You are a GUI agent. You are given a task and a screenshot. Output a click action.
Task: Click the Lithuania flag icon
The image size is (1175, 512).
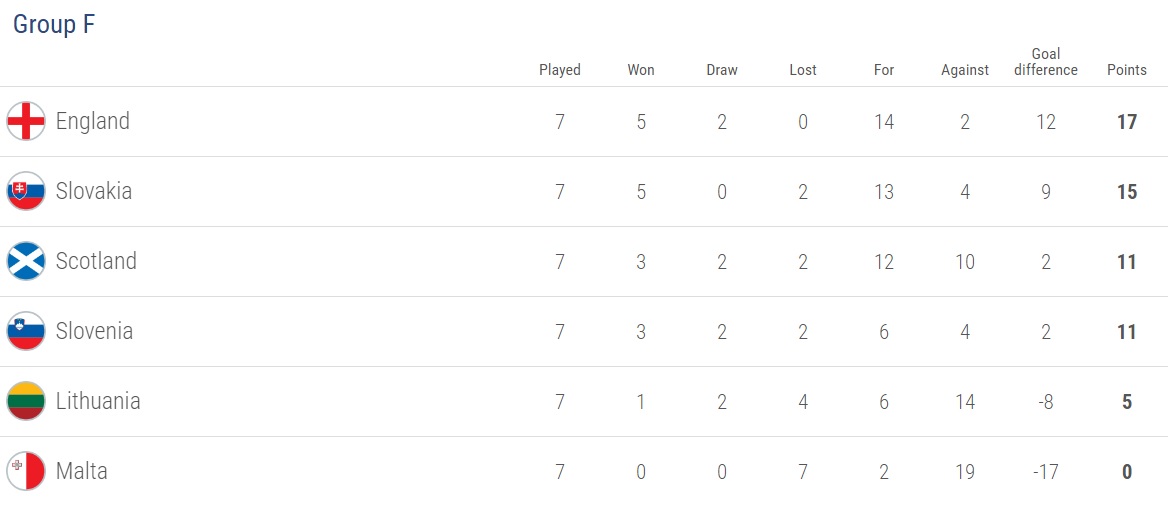[26, 402]
